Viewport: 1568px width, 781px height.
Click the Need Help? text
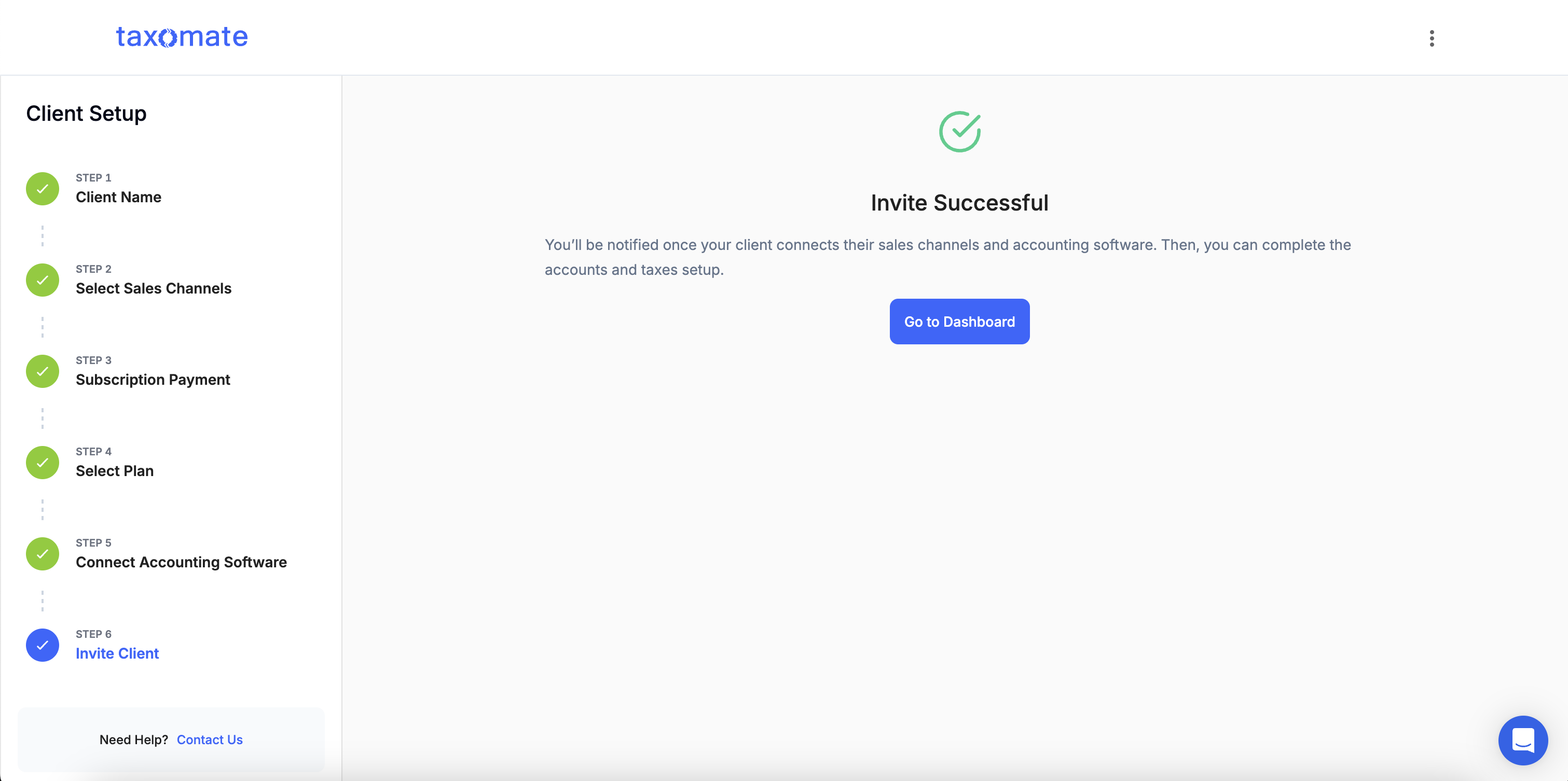[x=134, y=740]
